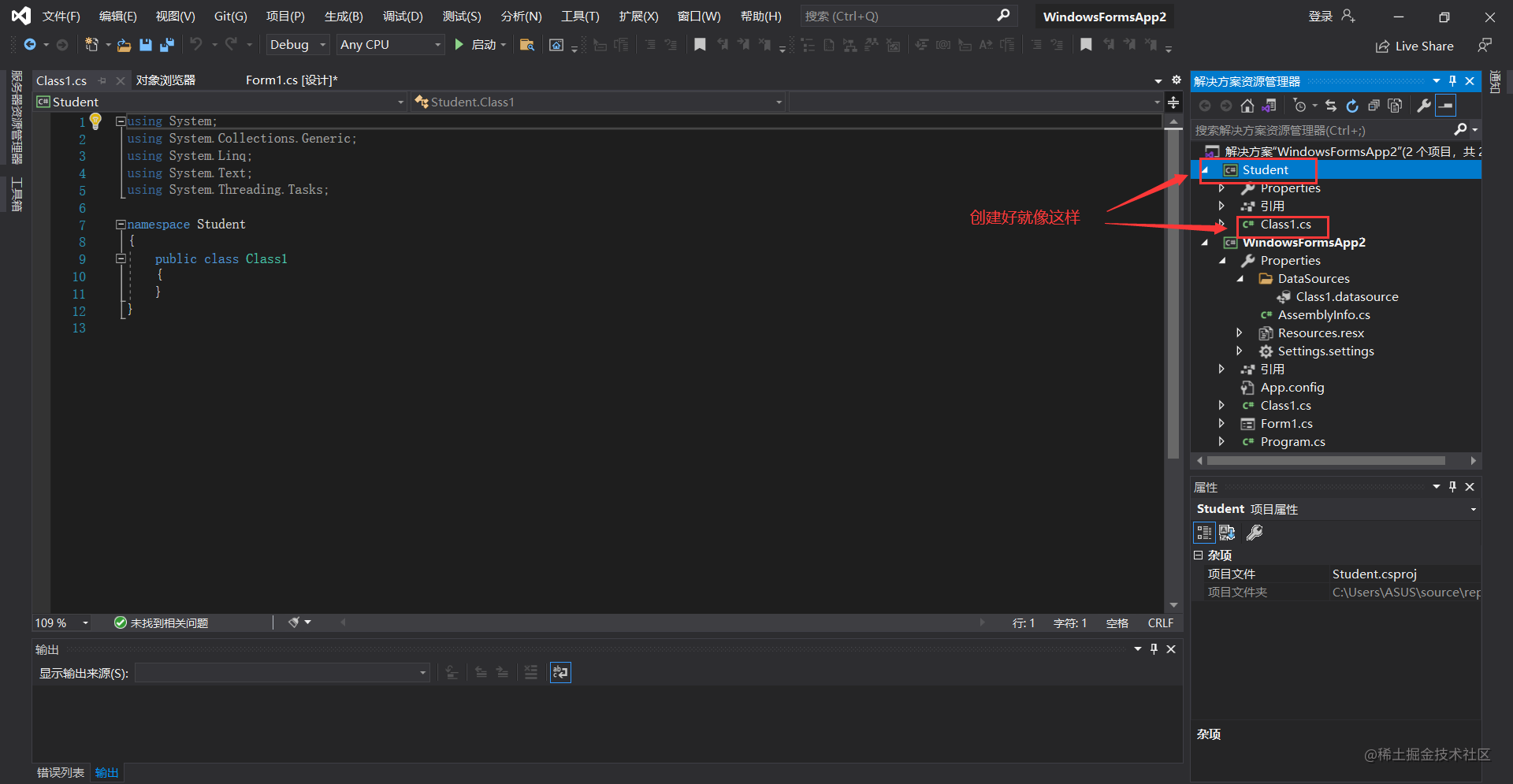Screen dimensions: 1513x784
Task: Click the Save All toolbar icon
Action: coord(167,45)
